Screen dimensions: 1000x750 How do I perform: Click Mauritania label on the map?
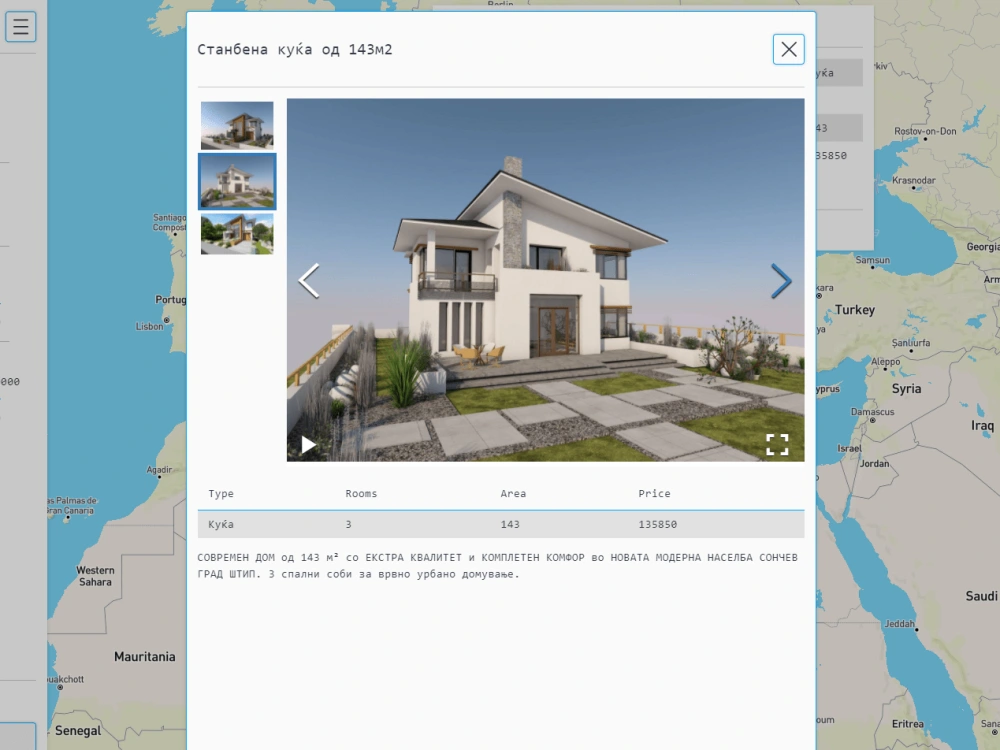click(x=144, y=657)
